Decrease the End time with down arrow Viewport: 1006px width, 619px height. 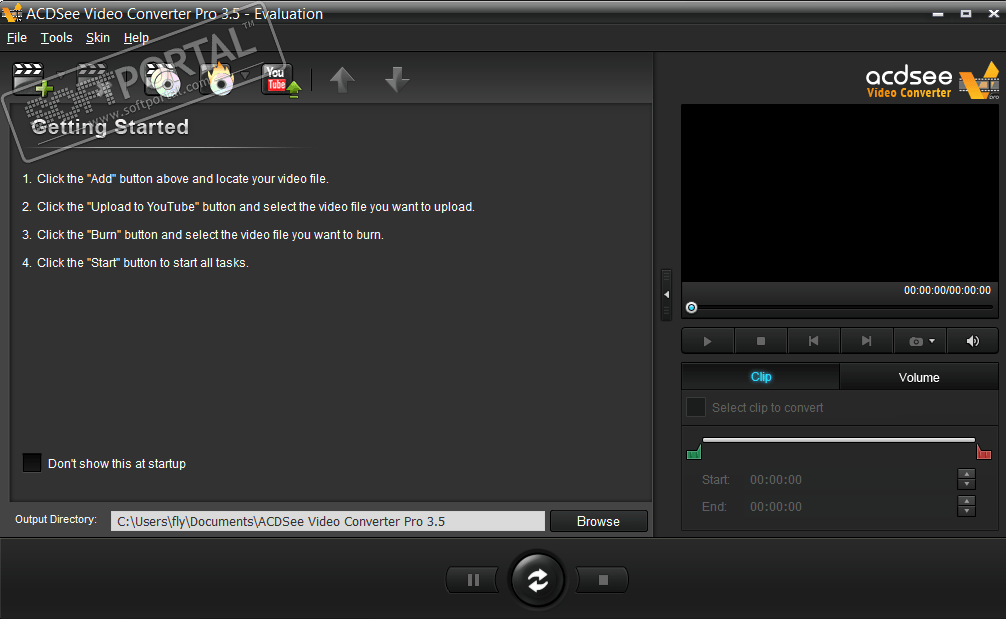pyautogui.click(x=966, y=511)
